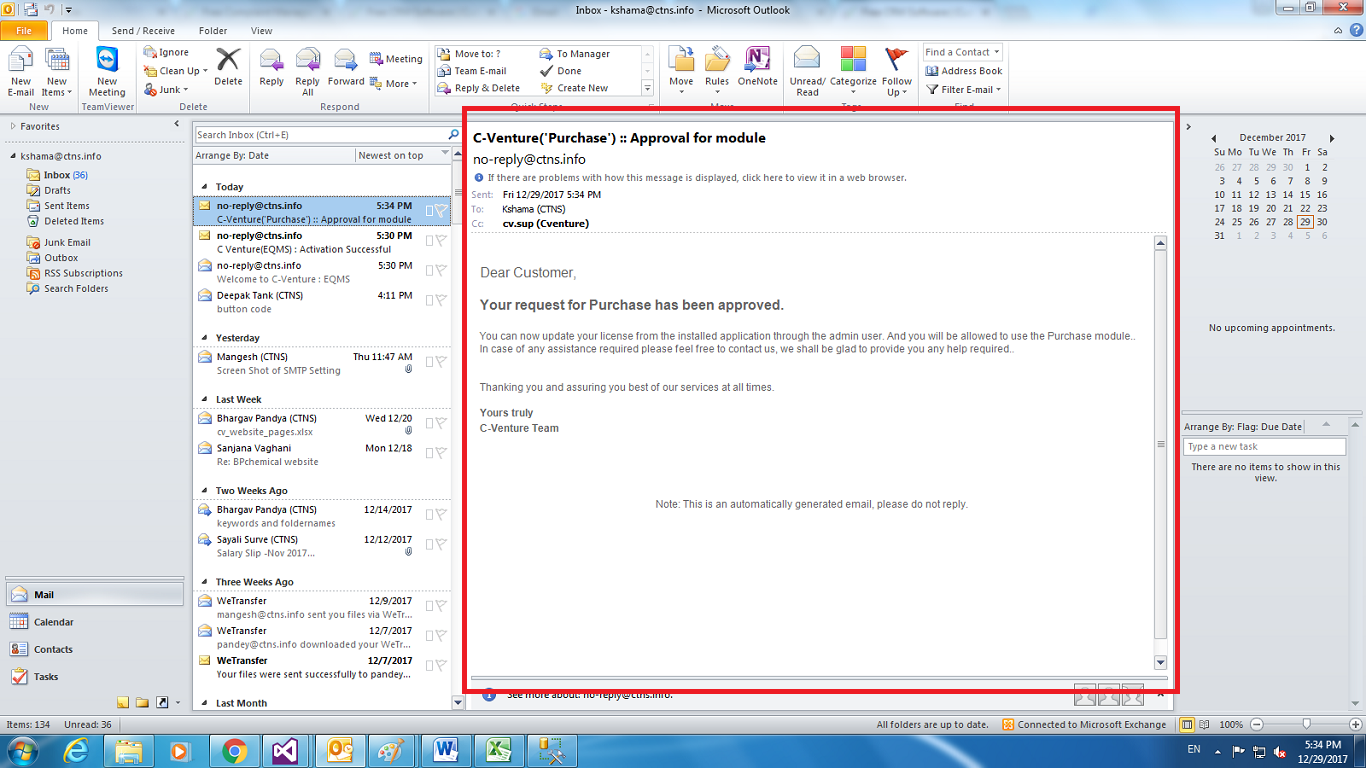Open Microsoft Word from the taskbar
Viewport: 1366px width, 768px height.
tap(444, 750)
